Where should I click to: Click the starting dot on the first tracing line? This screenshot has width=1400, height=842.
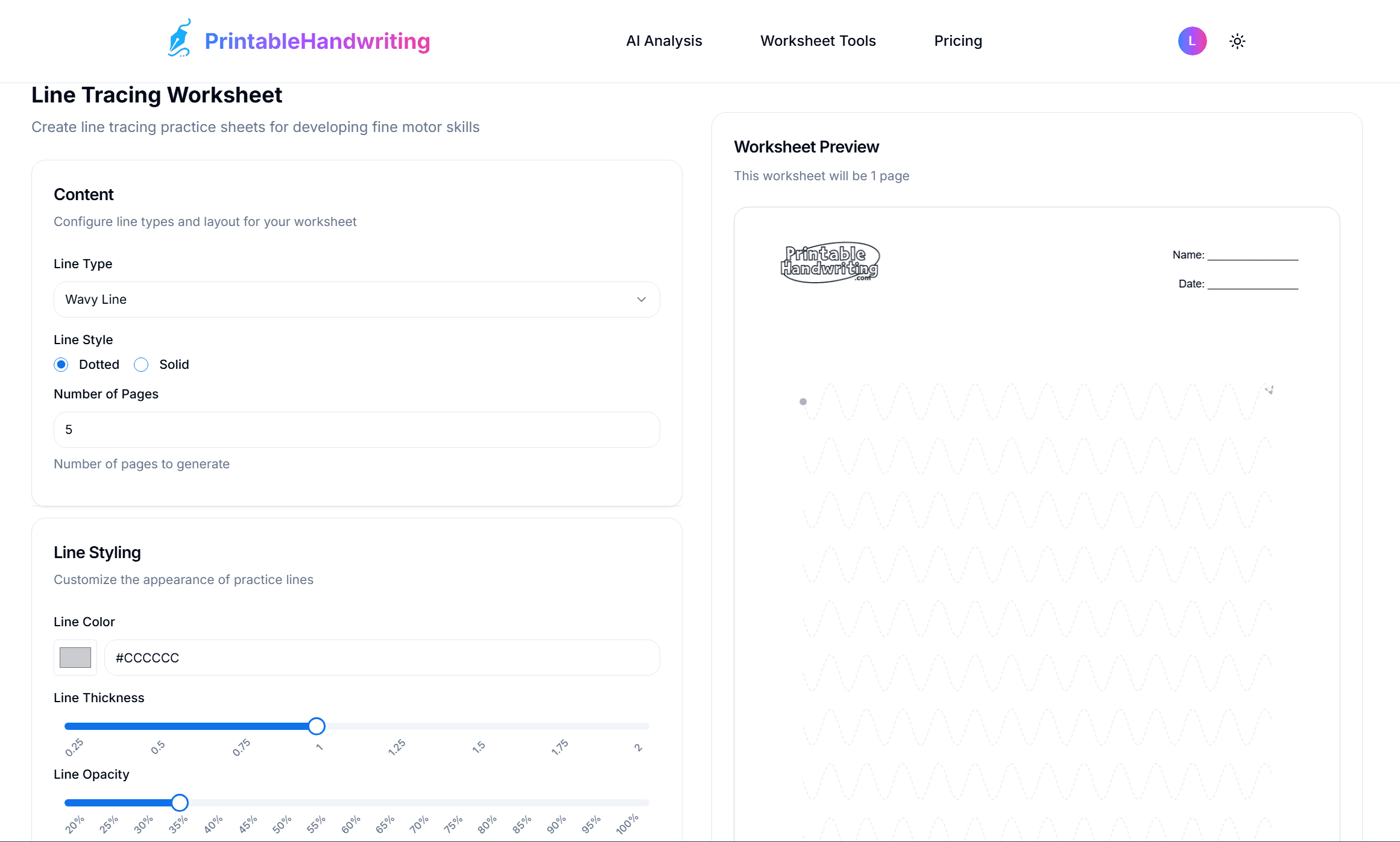tap(803, 401)
